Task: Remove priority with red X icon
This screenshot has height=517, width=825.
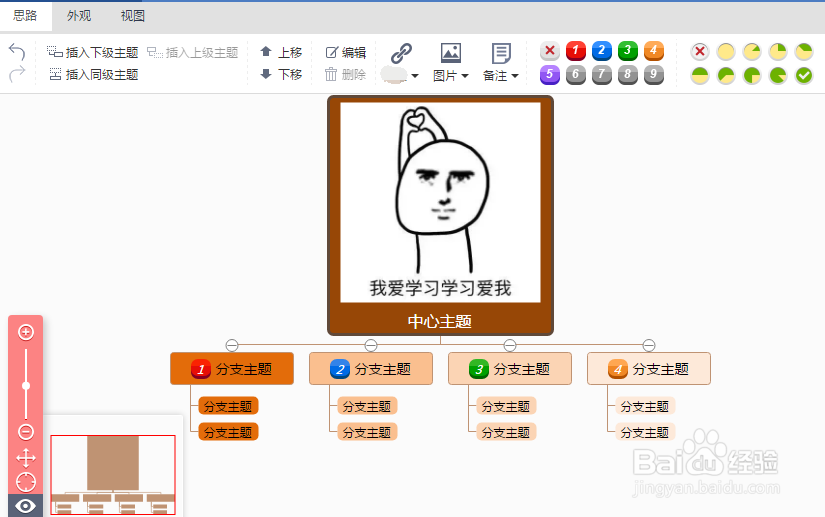Action: 550,50
